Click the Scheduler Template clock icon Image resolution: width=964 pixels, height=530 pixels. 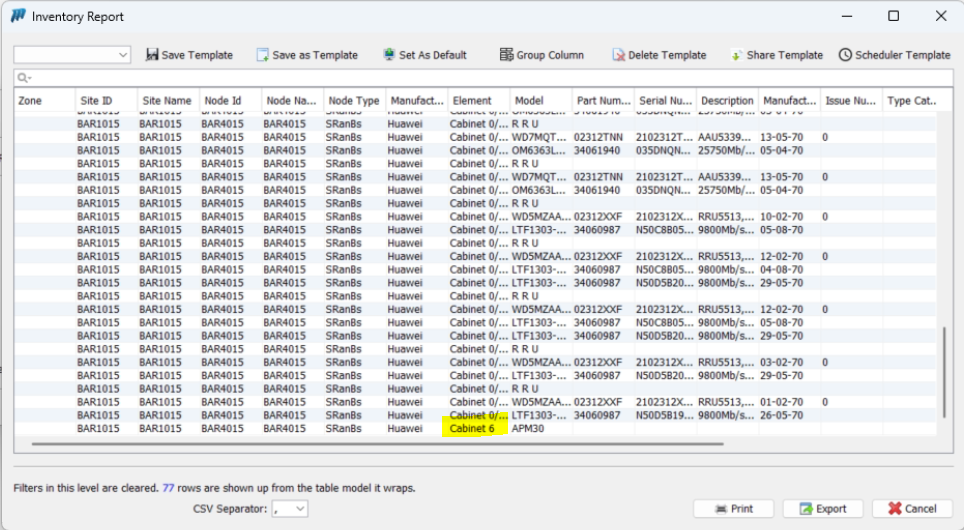(845, 55)
